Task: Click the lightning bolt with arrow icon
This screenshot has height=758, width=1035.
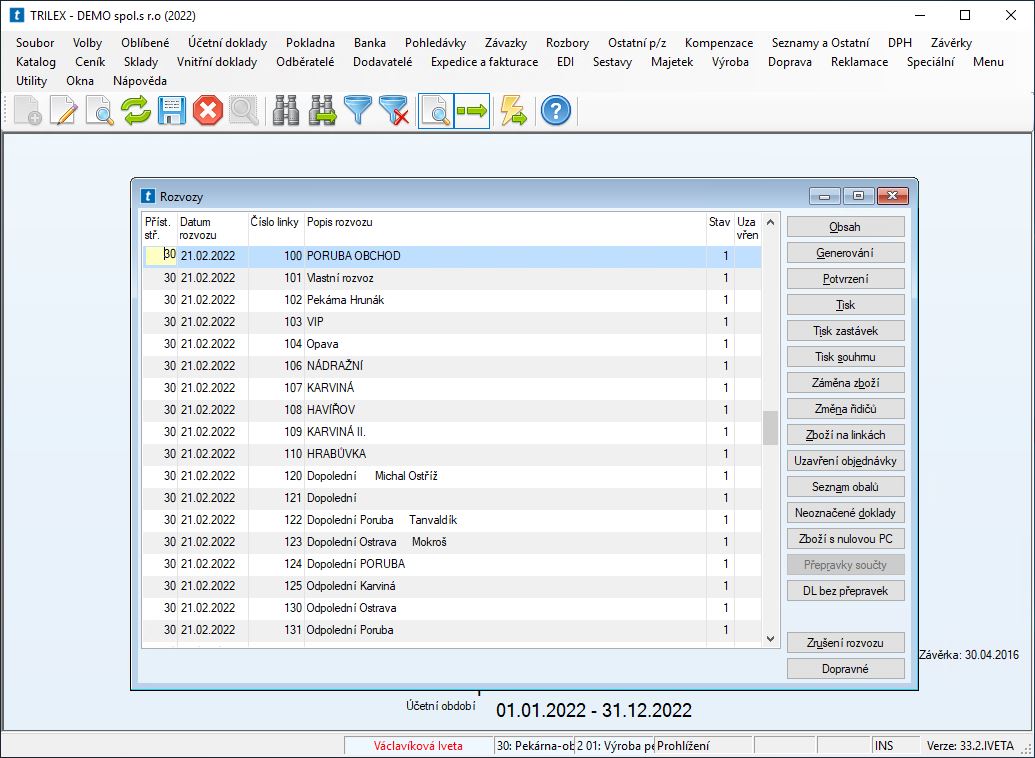Action: (x=514, y=111)
